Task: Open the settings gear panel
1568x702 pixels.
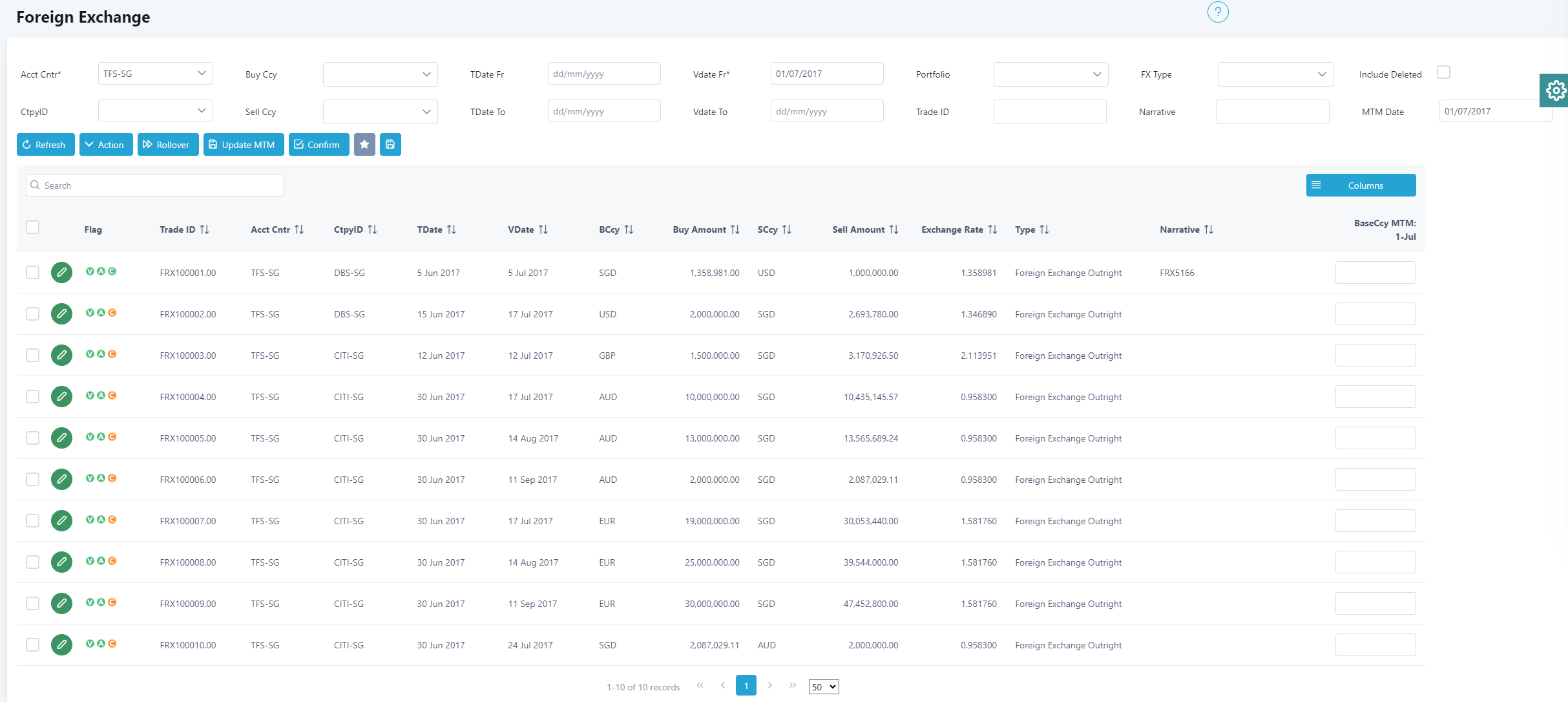Action: pos(1555,90)
